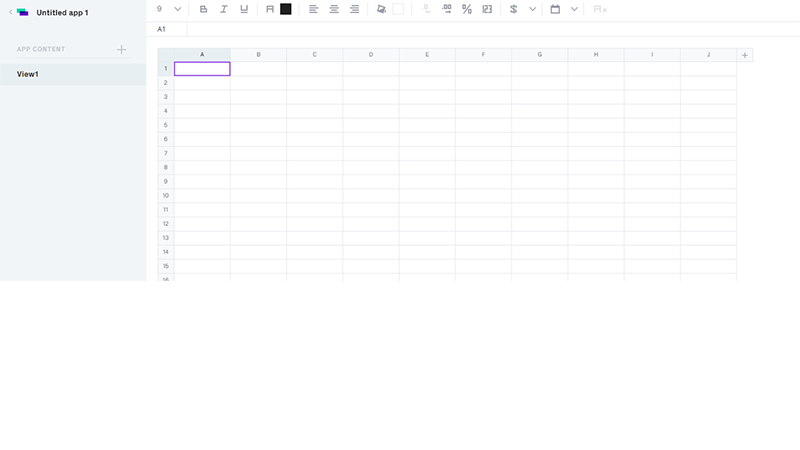Viewport: 800px width, 450px height.
Task: Align text to the right
Action: (x=354, y=9)
